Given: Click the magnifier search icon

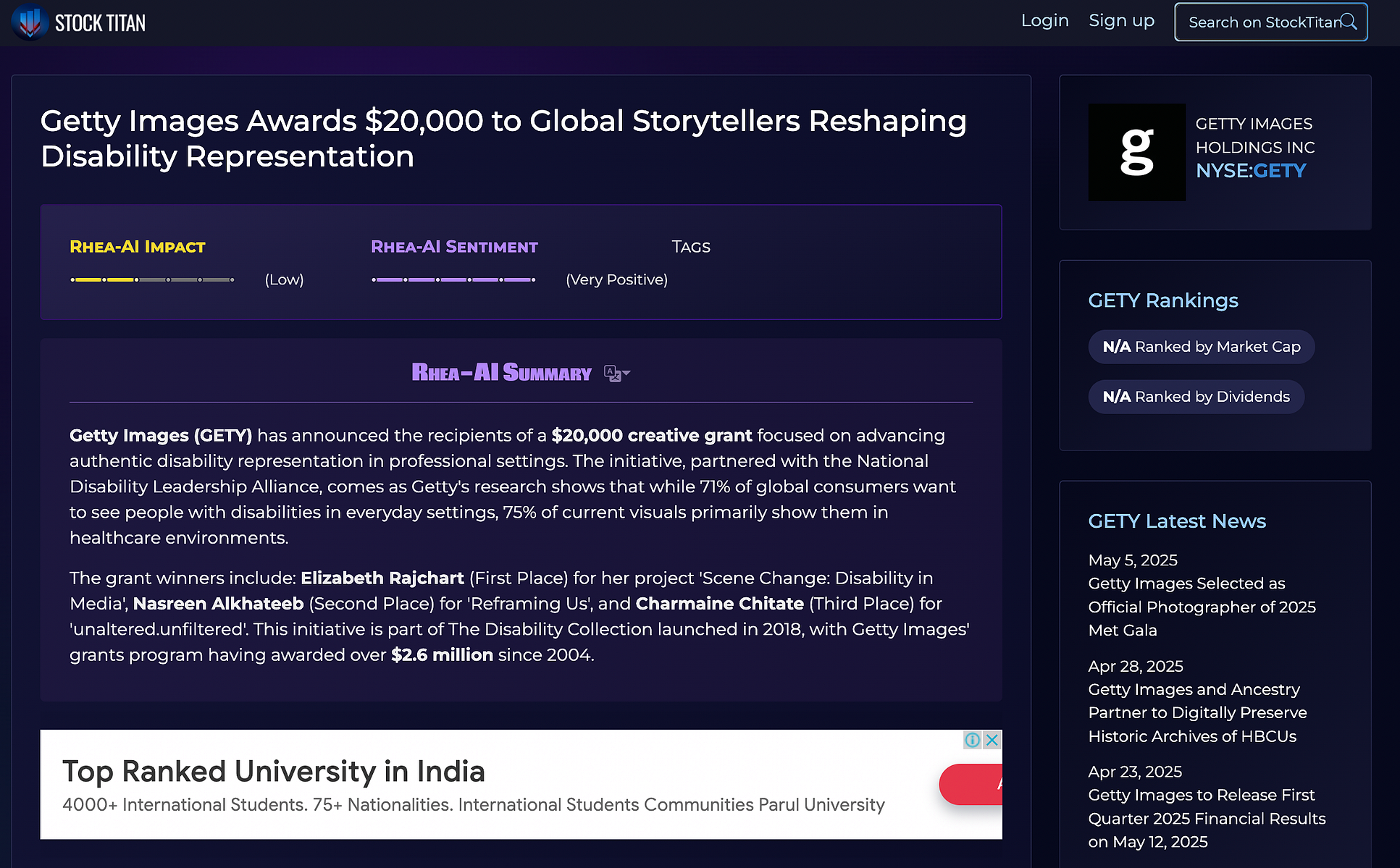Looking at the screenshot, I should [1348, 22].
